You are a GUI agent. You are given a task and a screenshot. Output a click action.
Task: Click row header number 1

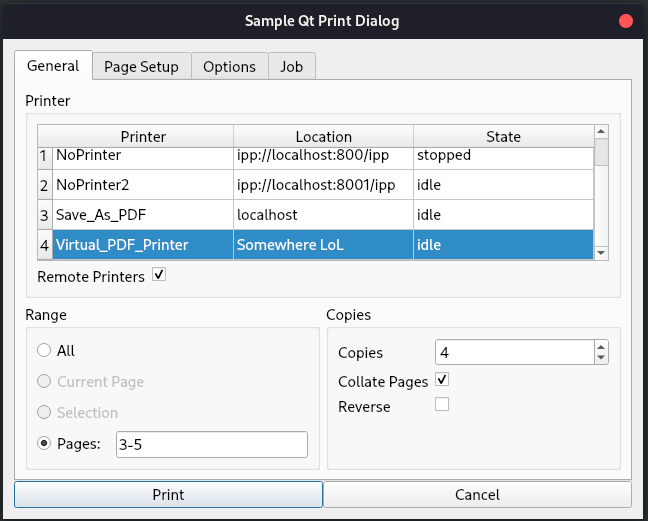click(45, 158)
